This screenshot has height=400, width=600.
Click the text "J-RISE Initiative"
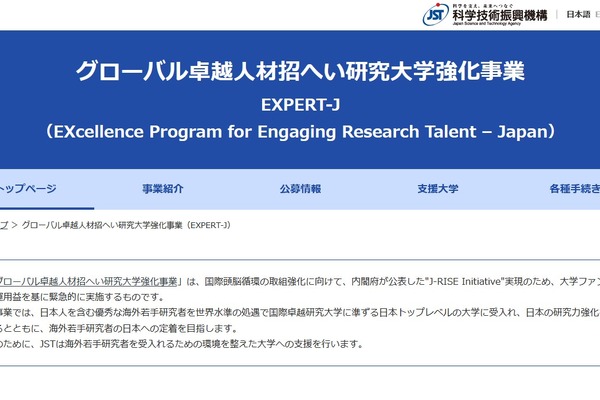tap(465, 282)
